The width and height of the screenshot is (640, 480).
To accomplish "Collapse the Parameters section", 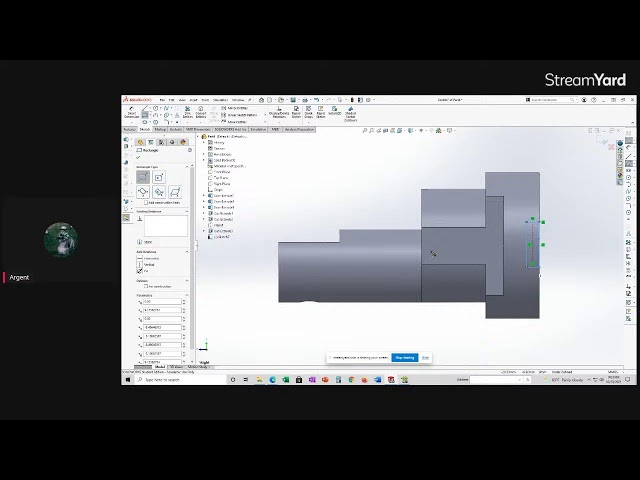I will click(187, 295).
